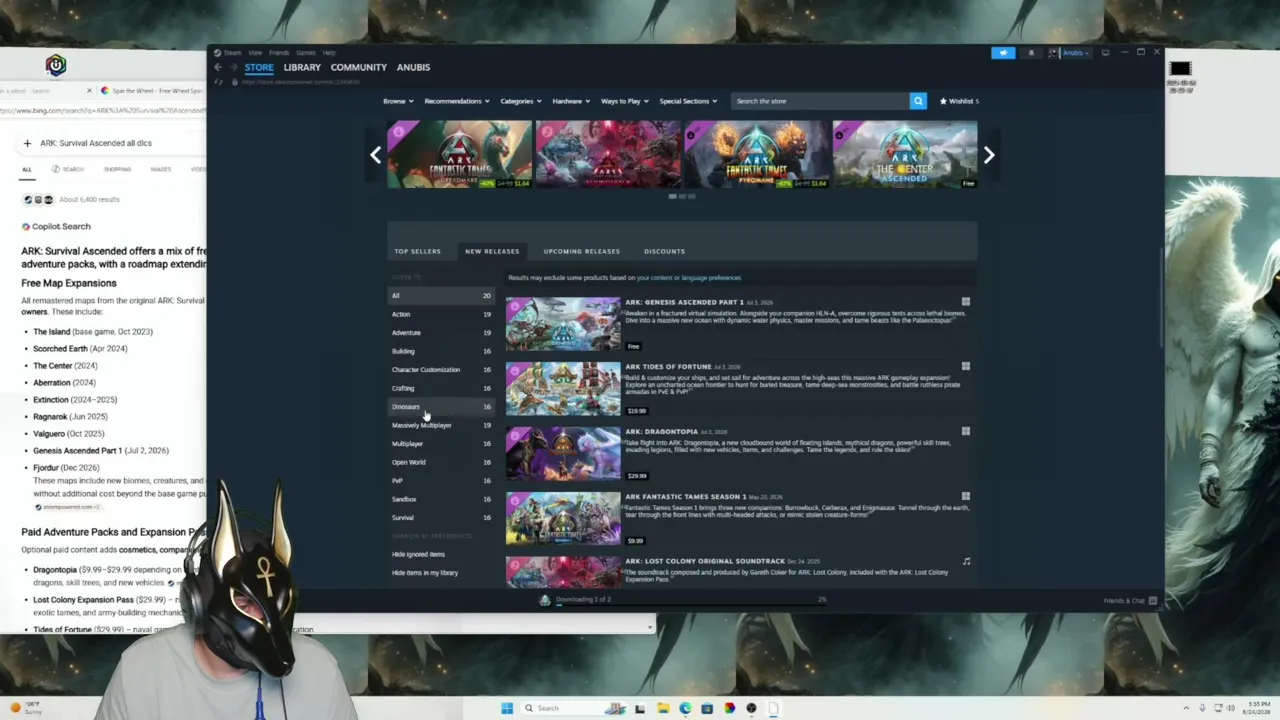Select the All filter option
Image resolution: width=1280 pixels, height=720 pixels.
441,296
